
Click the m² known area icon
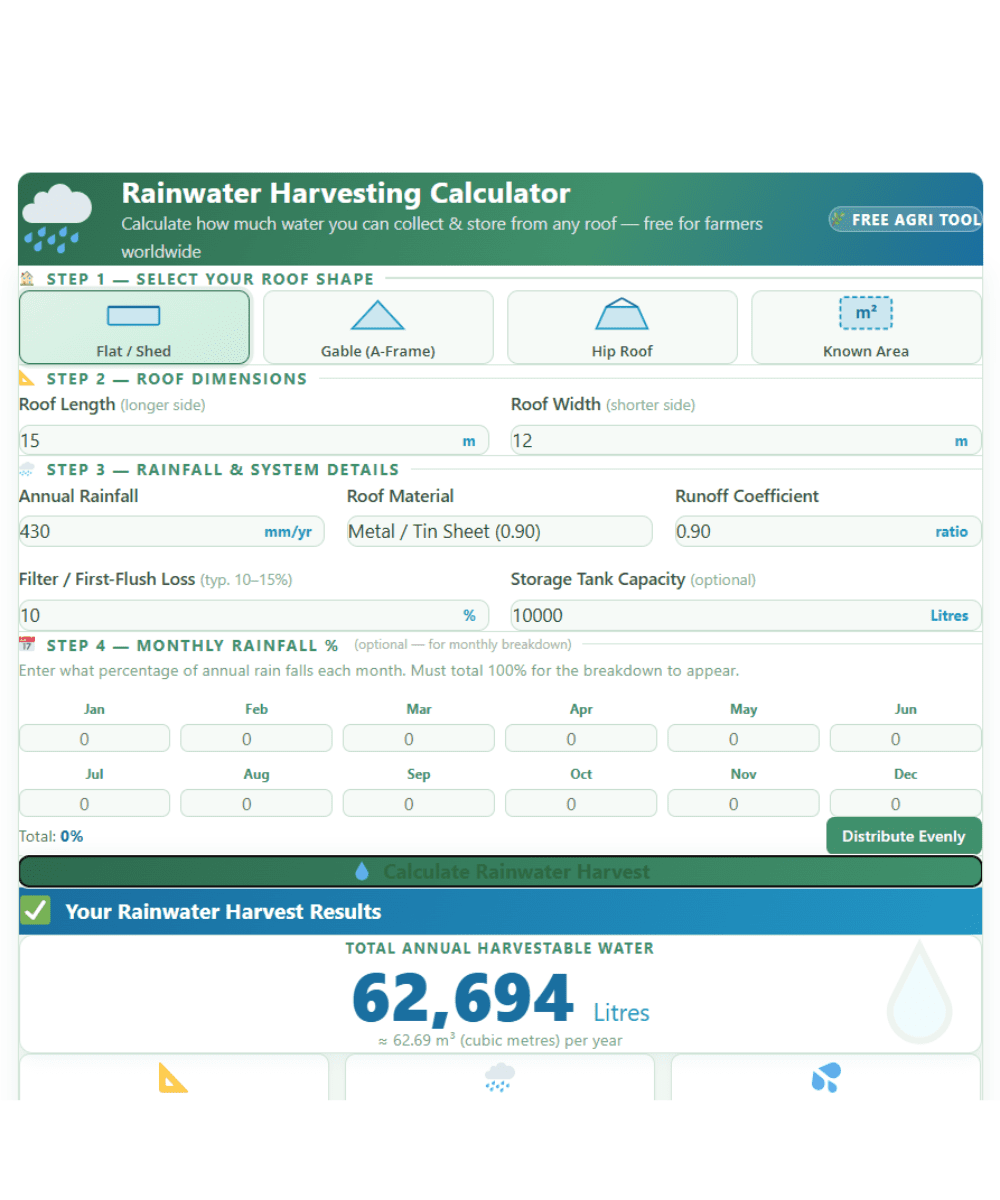[x=866, y=313]
